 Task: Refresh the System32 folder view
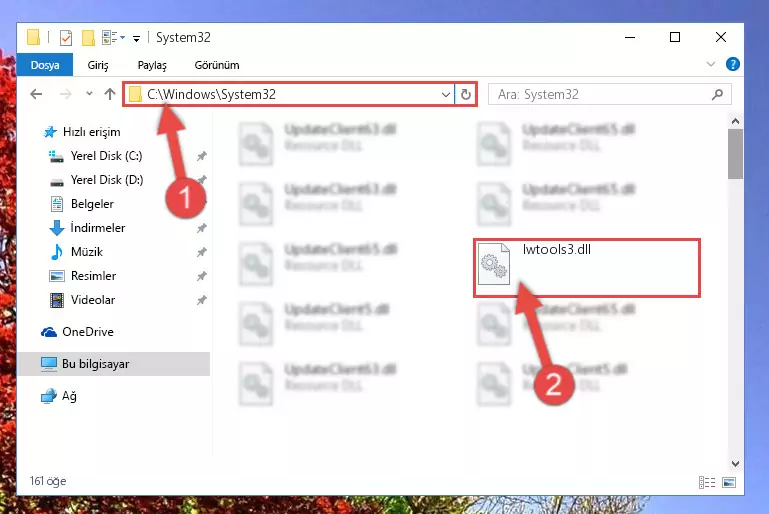point(465,94)
